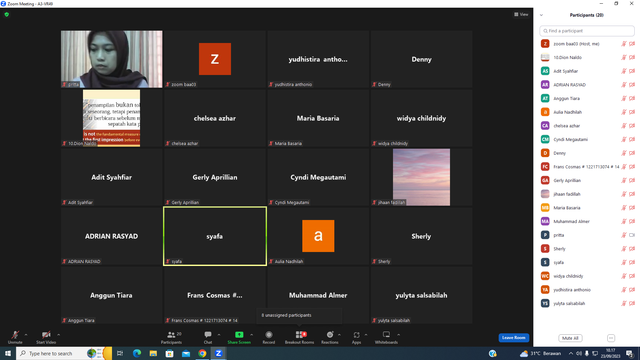Click the Unmute microphone icon
640x360 pixels.
tap(15, 335)
